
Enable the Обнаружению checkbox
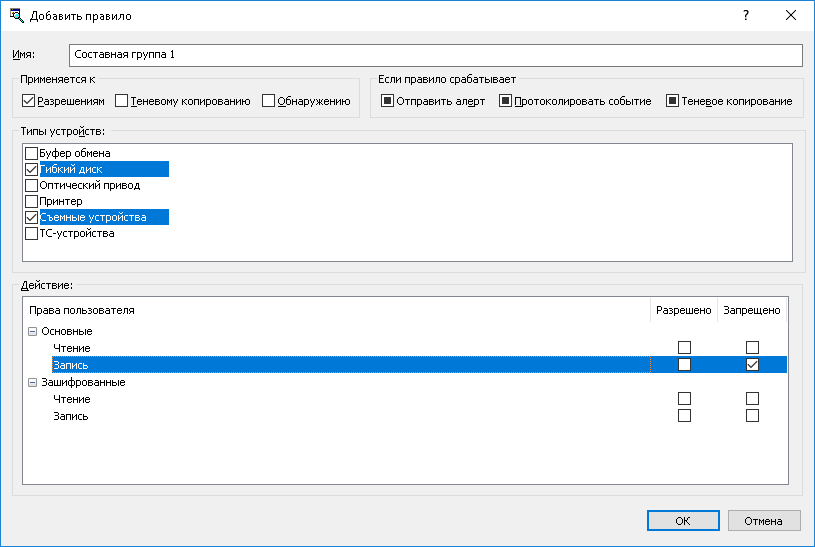268,101
